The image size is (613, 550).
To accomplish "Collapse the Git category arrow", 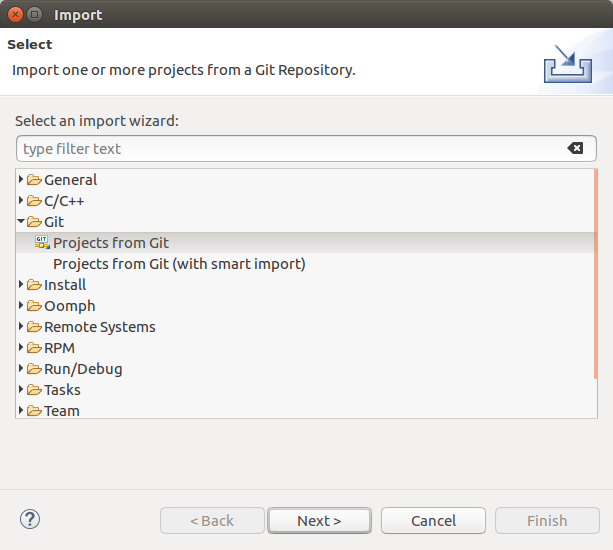I will point(21,222).
